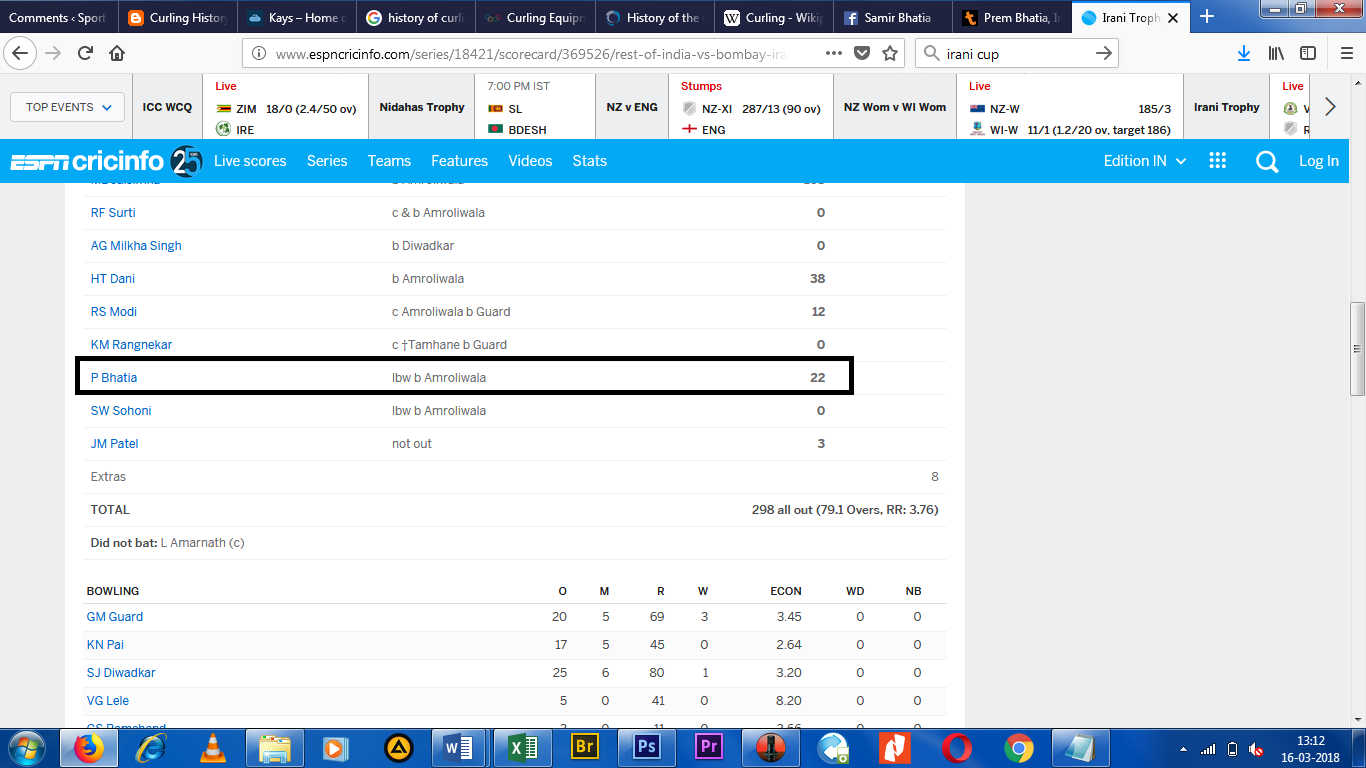1366x768 pixels.
Task: Bookmark this page with star icon
Action: (x=890, y=54)
